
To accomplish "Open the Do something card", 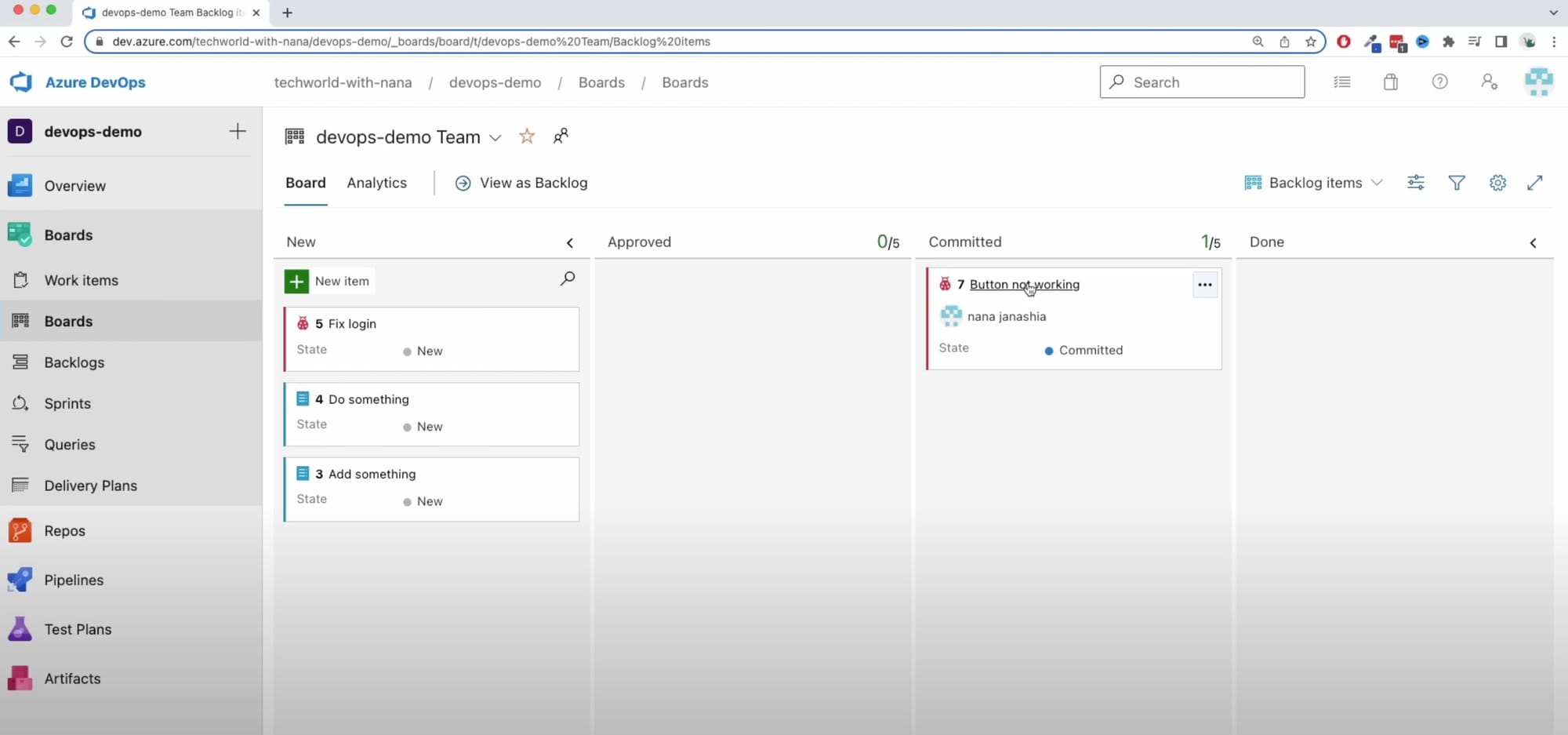I will tap(368, 399).
